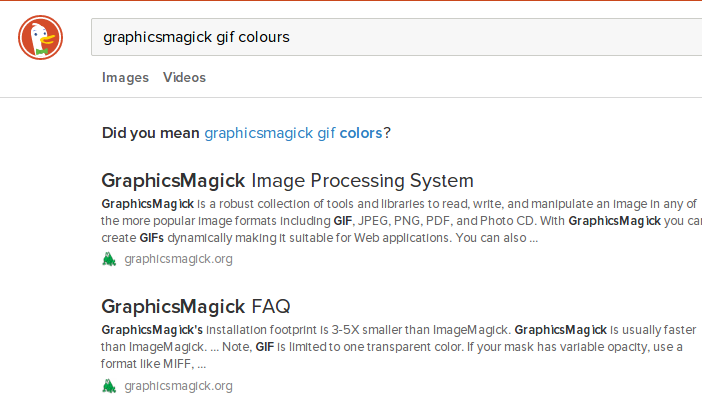Click the search box containing 'graphicsmagick gif colours'
The height and width of the screenshot is (416, 702).
click(397, 37)
